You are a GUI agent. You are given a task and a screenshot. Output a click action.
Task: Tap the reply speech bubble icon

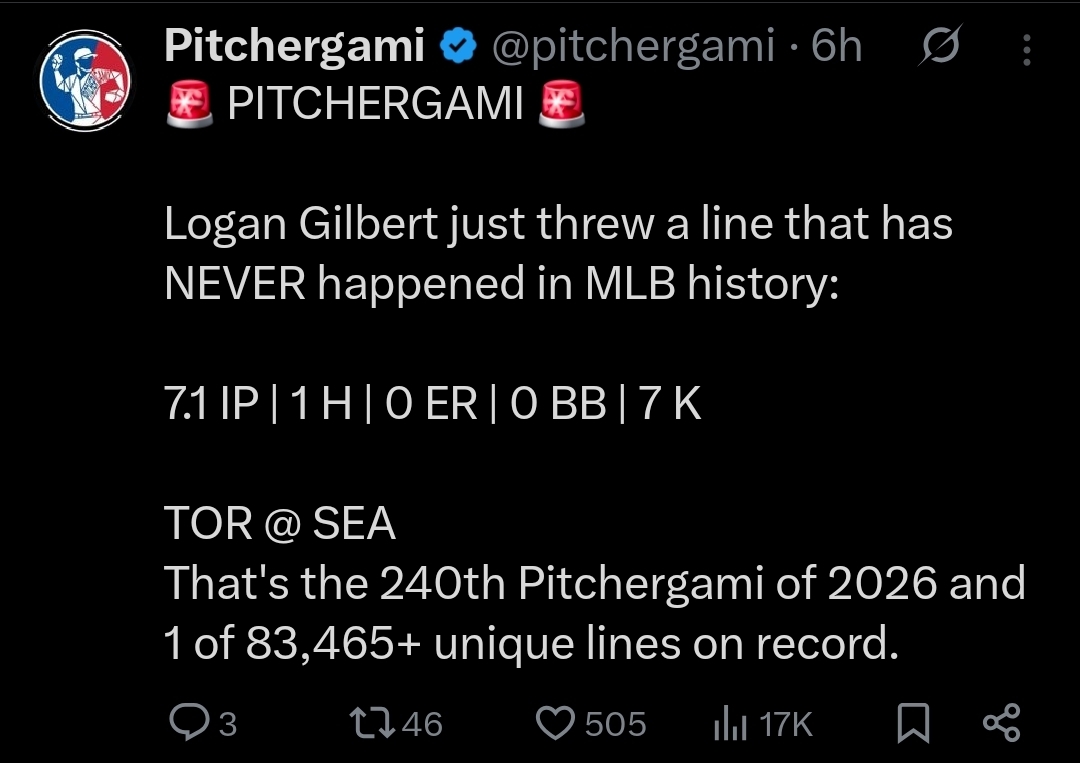tap(189, 723)
